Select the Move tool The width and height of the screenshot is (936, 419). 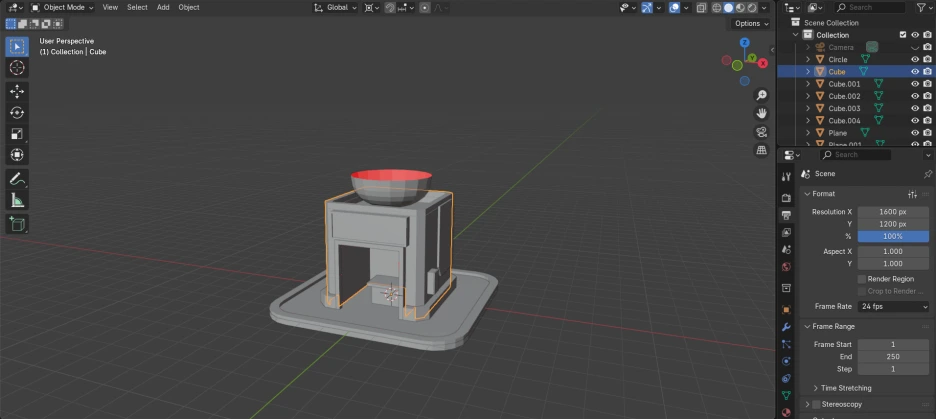pyautogui.click(x=17, y=91)
